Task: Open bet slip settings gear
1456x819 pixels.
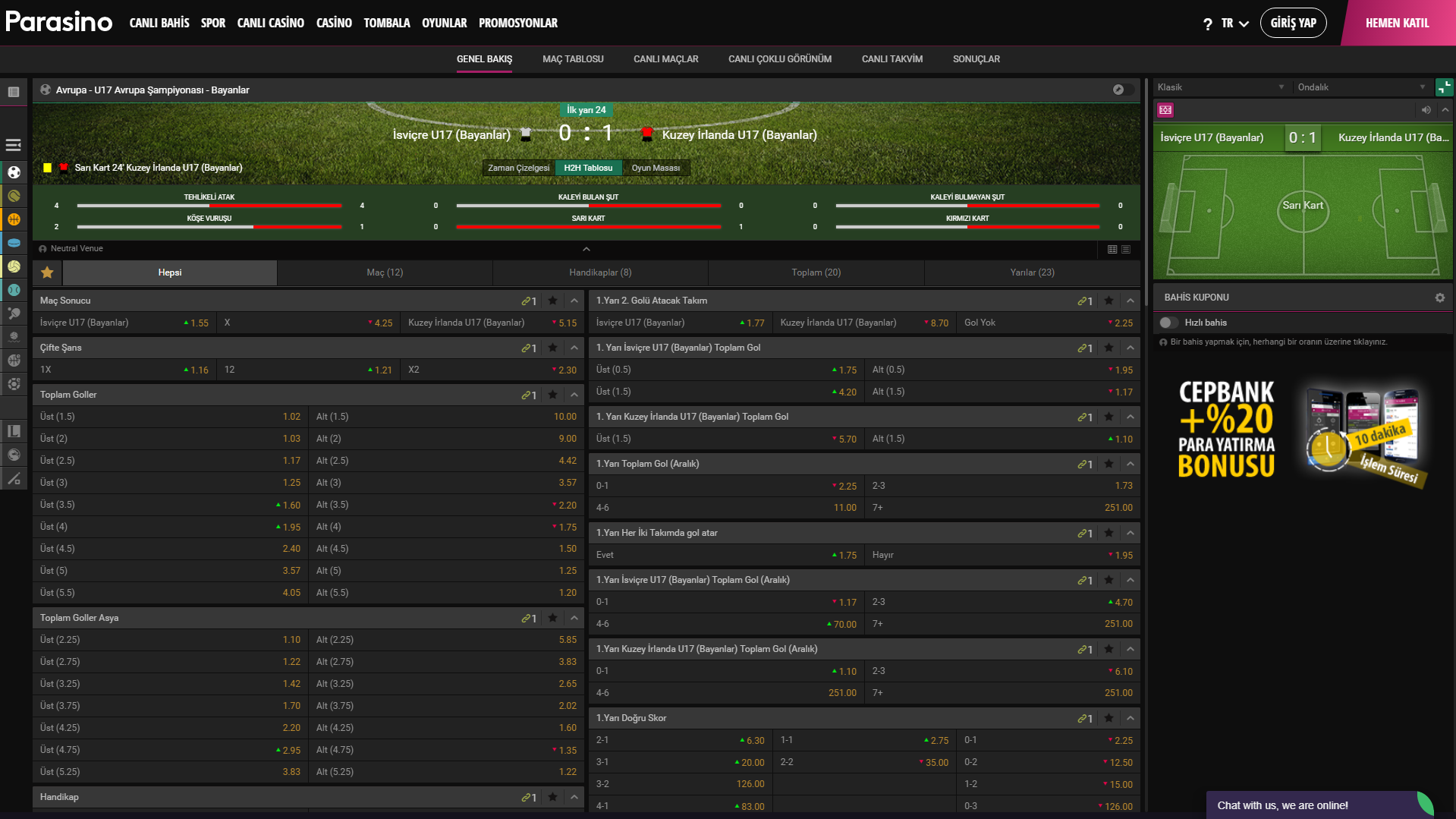Action: [1439, 298]
